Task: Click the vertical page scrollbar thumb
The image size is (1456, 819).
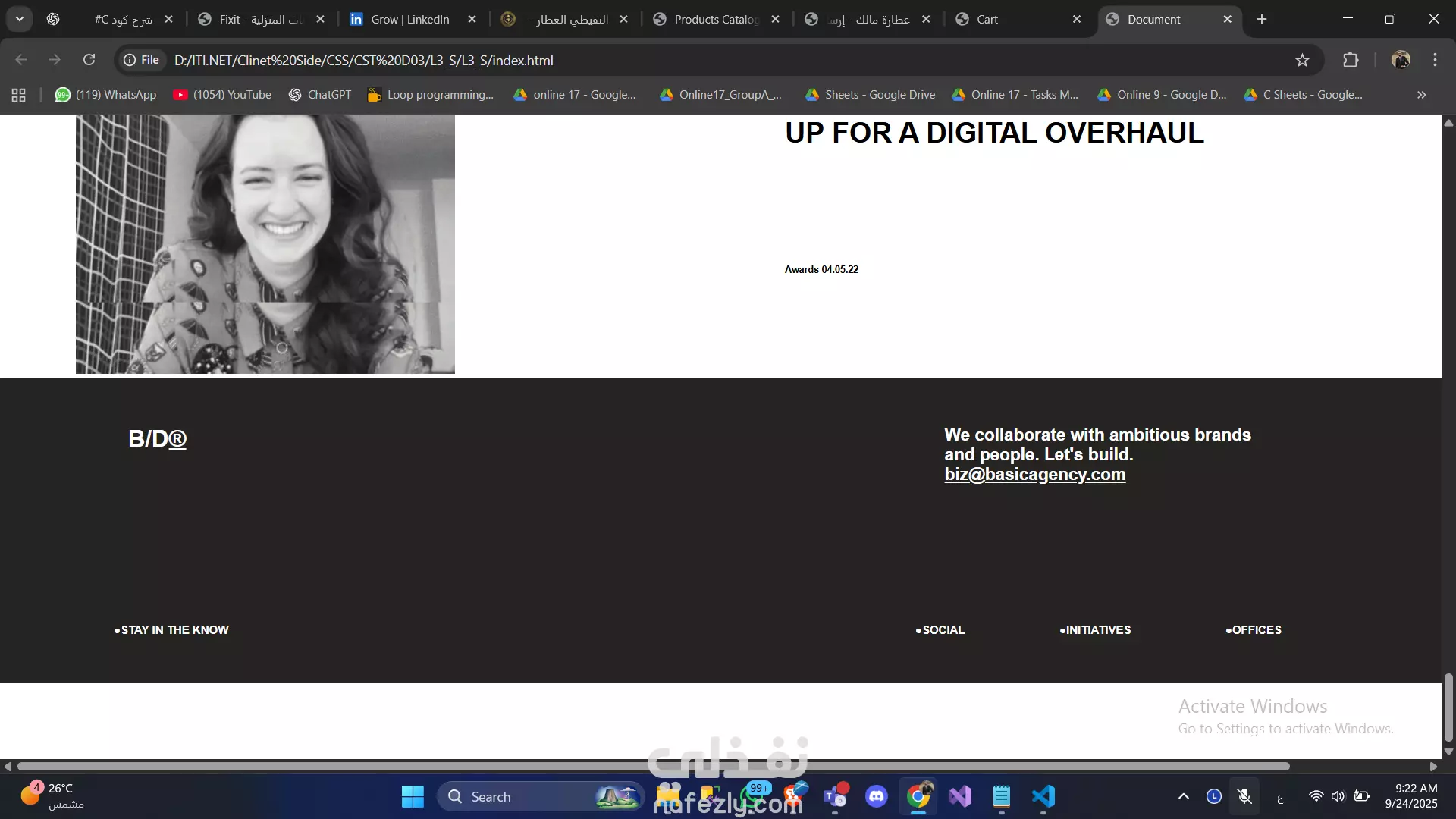Action: click(x=1448, y=707)
